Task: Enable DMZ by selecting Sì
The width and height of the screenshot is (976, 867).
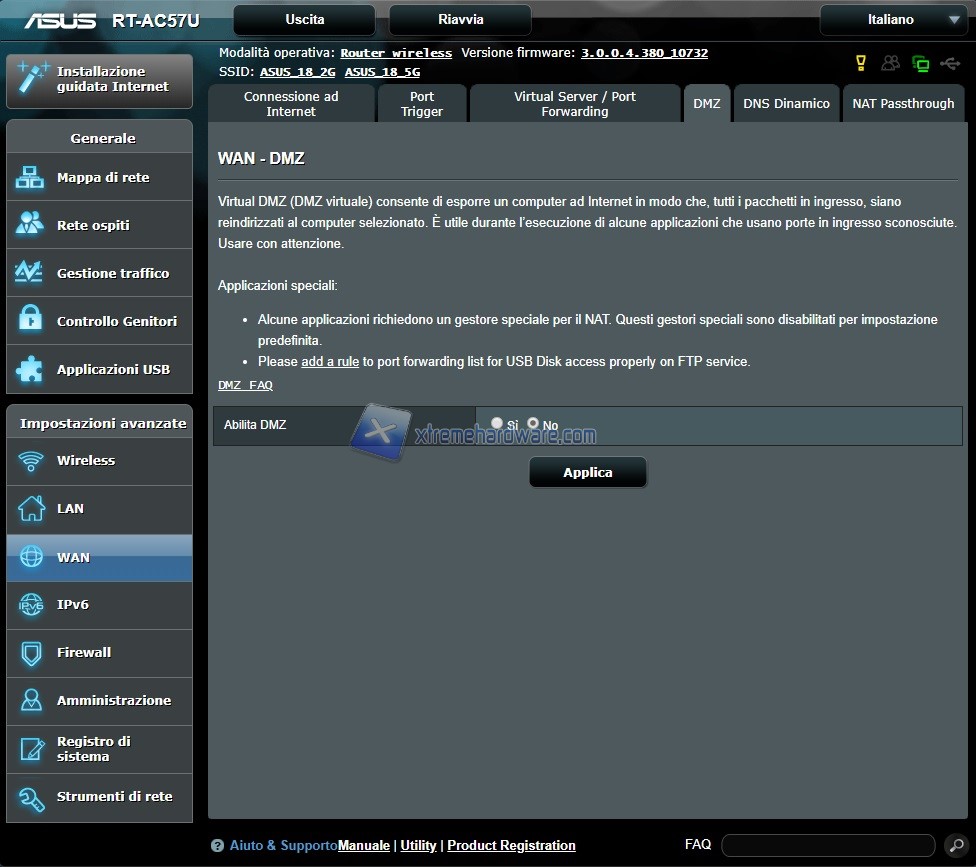Action: point(497,424)
